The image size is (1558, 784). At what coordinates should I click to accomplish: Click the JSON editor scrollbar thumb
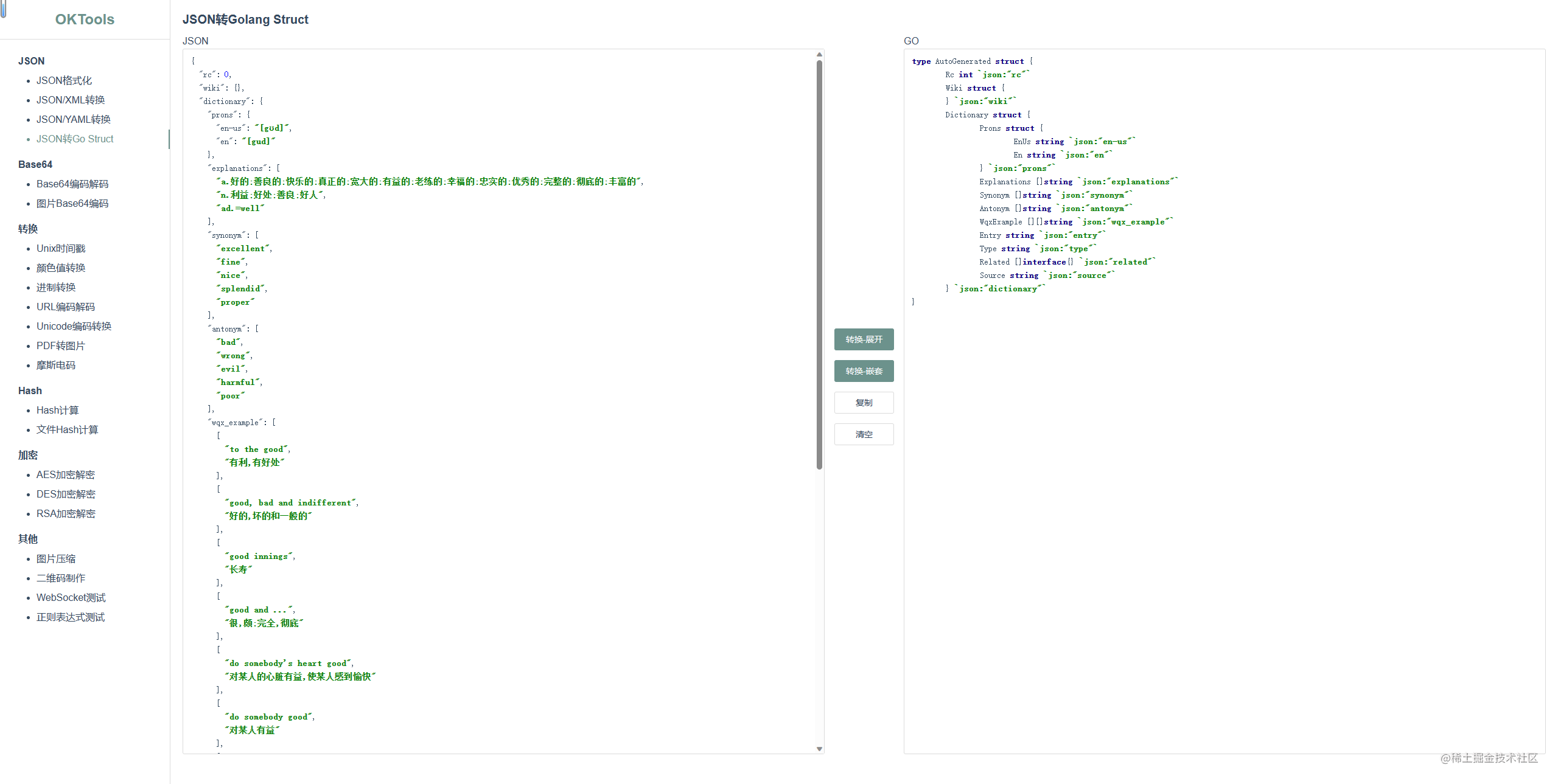(x=819, y=262)
